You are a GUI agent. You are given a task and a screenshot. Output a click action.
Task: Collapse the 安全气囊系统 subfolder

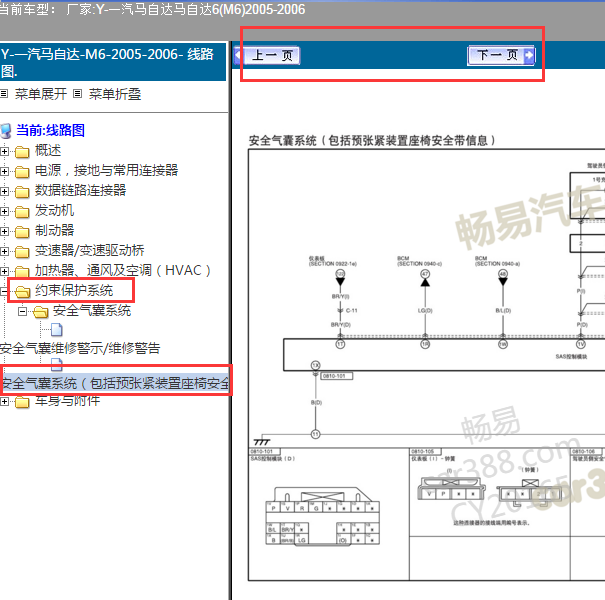[x=23, y=311]
